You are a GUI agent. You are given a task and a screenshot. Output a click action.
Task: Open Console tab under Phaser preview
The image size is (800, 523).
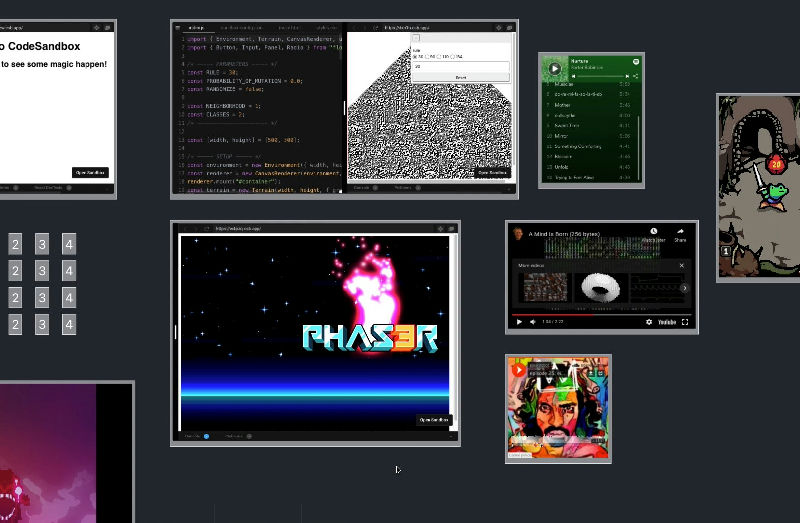196,436
